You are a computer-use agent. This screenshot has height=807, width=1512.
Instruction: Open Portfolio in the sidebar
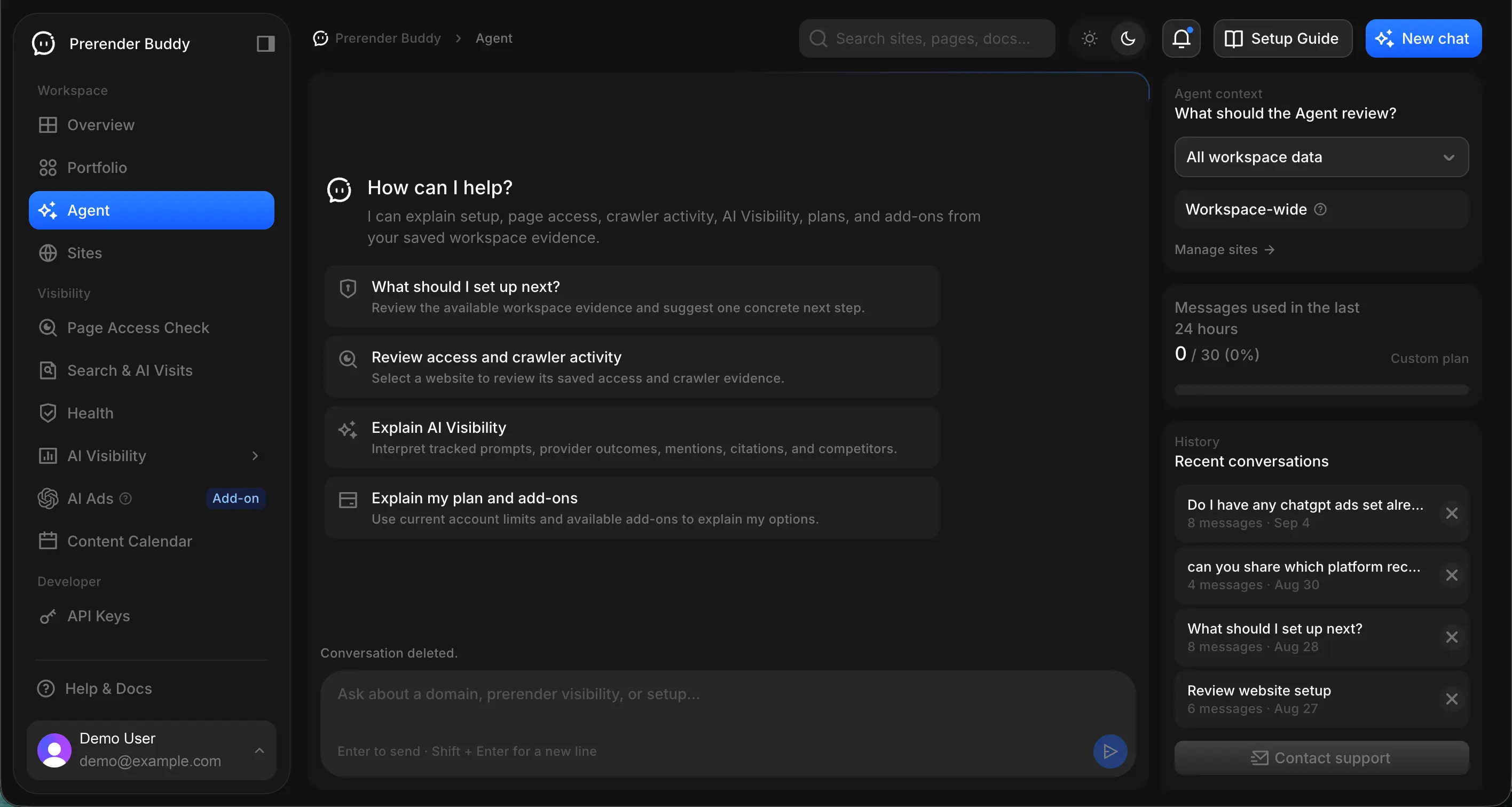pos(152,168)
